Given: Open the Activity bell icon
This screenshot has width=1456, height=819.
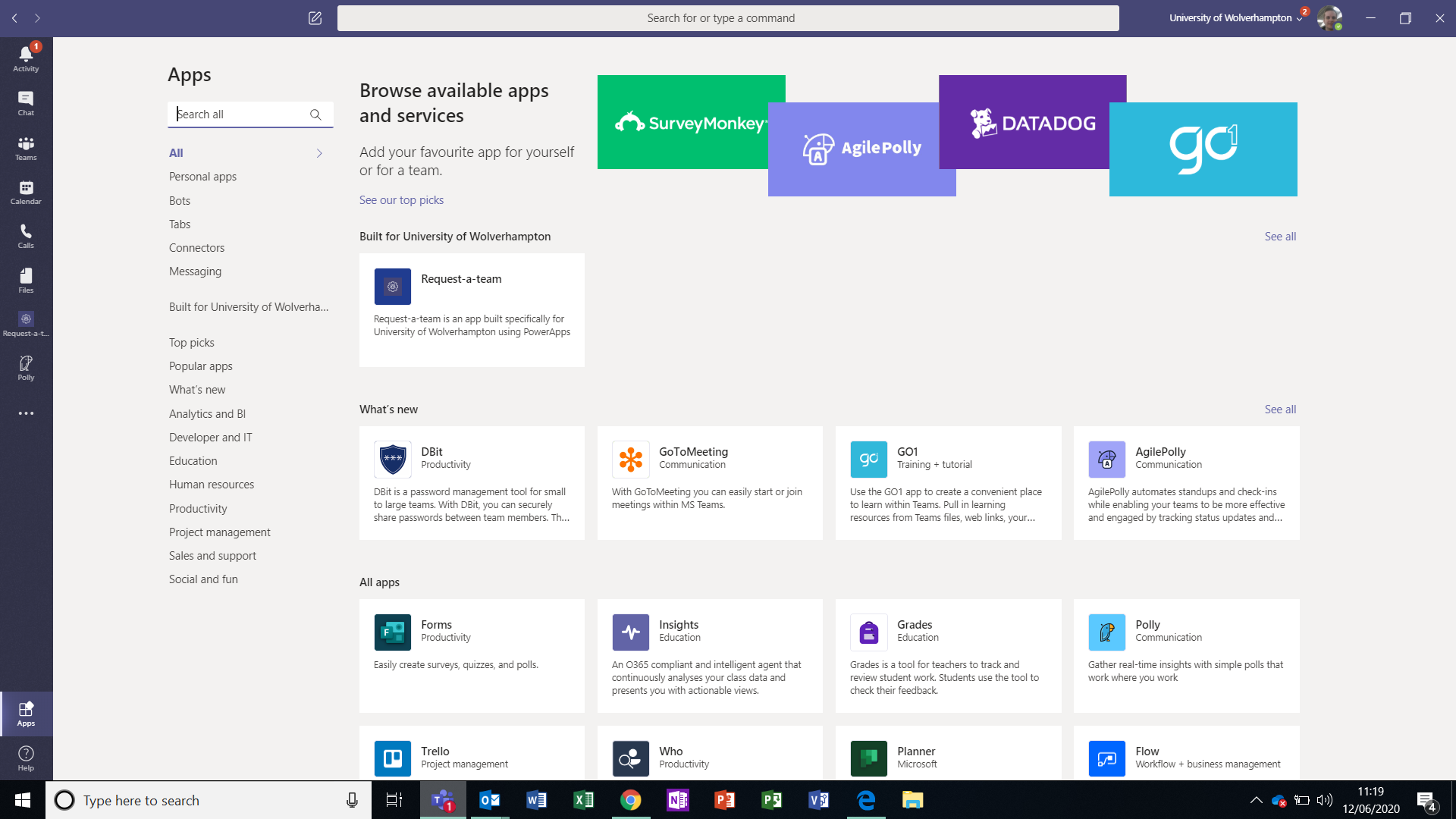Looking at the screenshot, I should 26,58.
